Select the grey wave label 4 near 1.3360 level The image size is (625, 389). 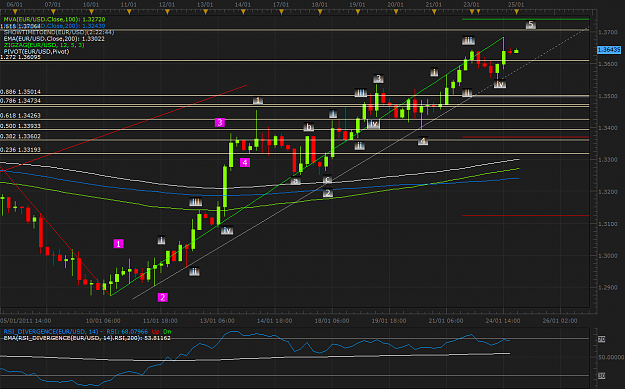pos(423,141)
